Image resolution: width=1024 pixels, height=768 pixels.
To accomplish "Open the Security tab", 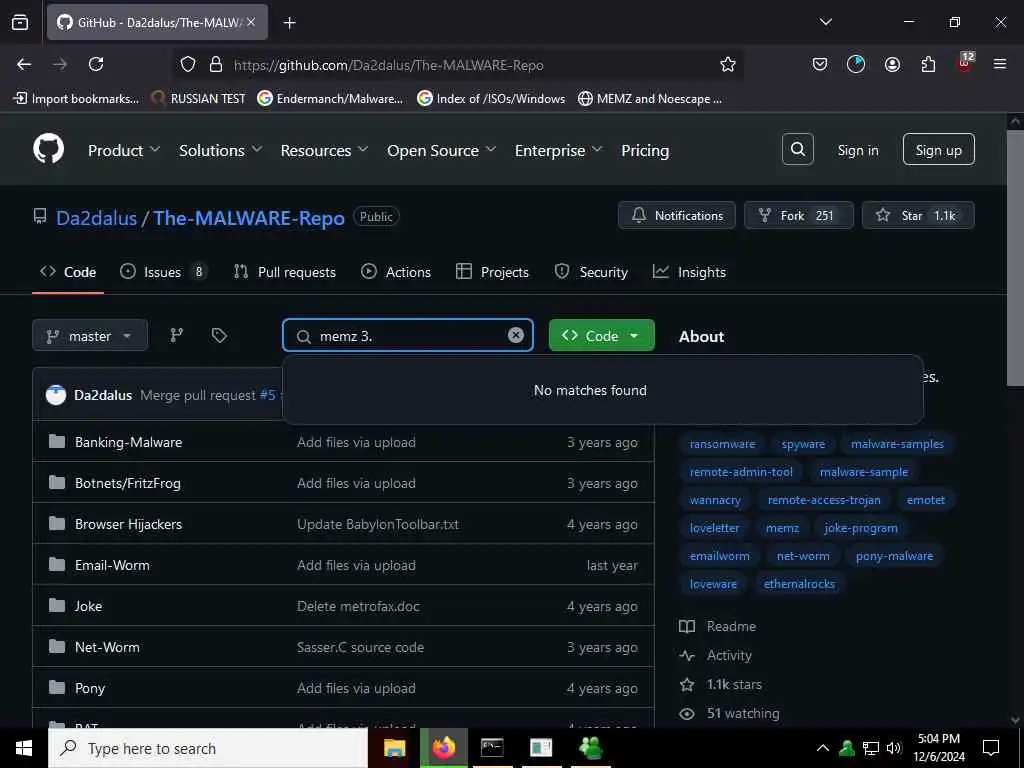I will 591,272.
